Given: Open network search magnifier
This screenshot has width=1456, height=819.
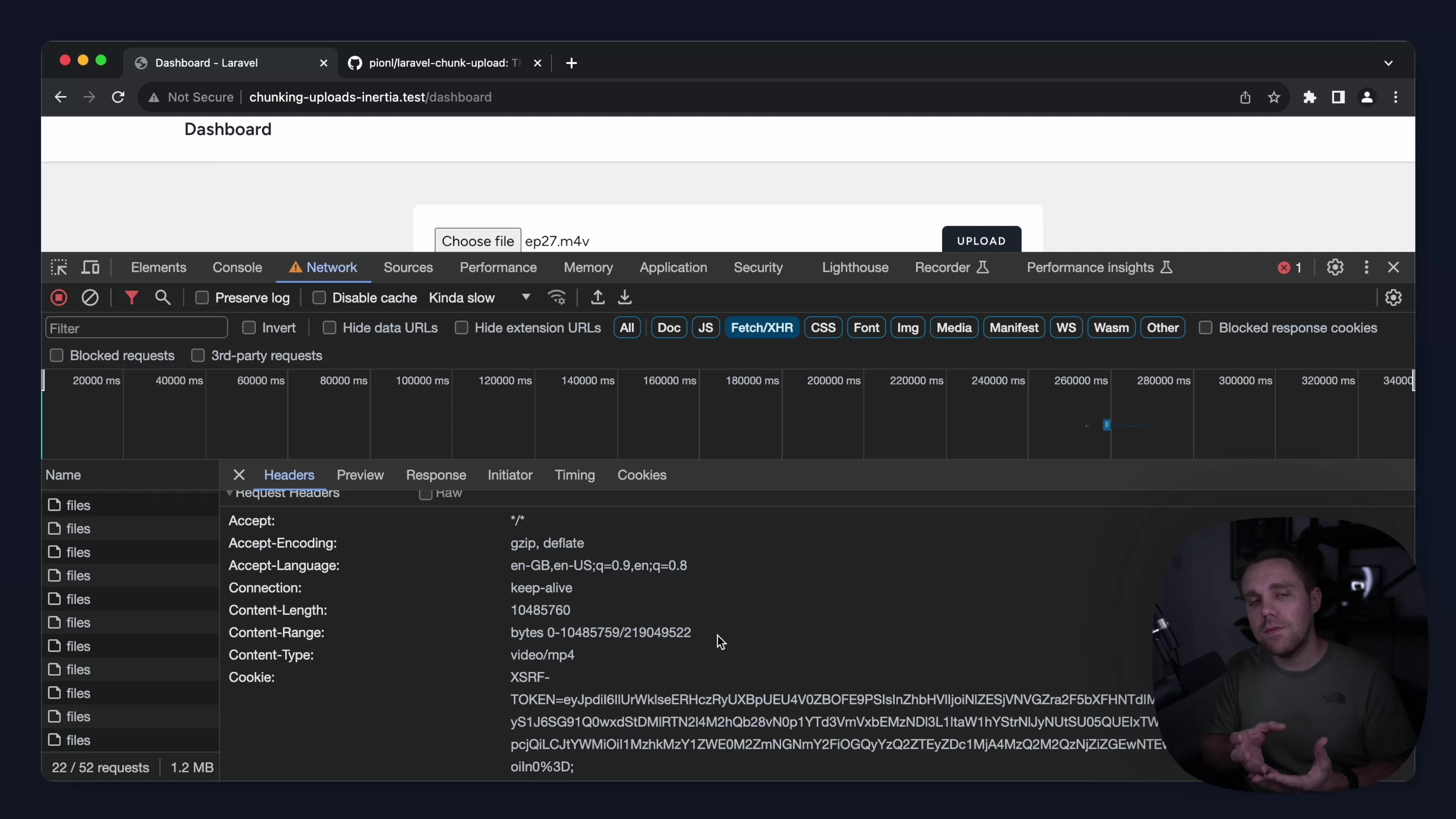Looking at the screenshot, I should [x=163, y=298].
